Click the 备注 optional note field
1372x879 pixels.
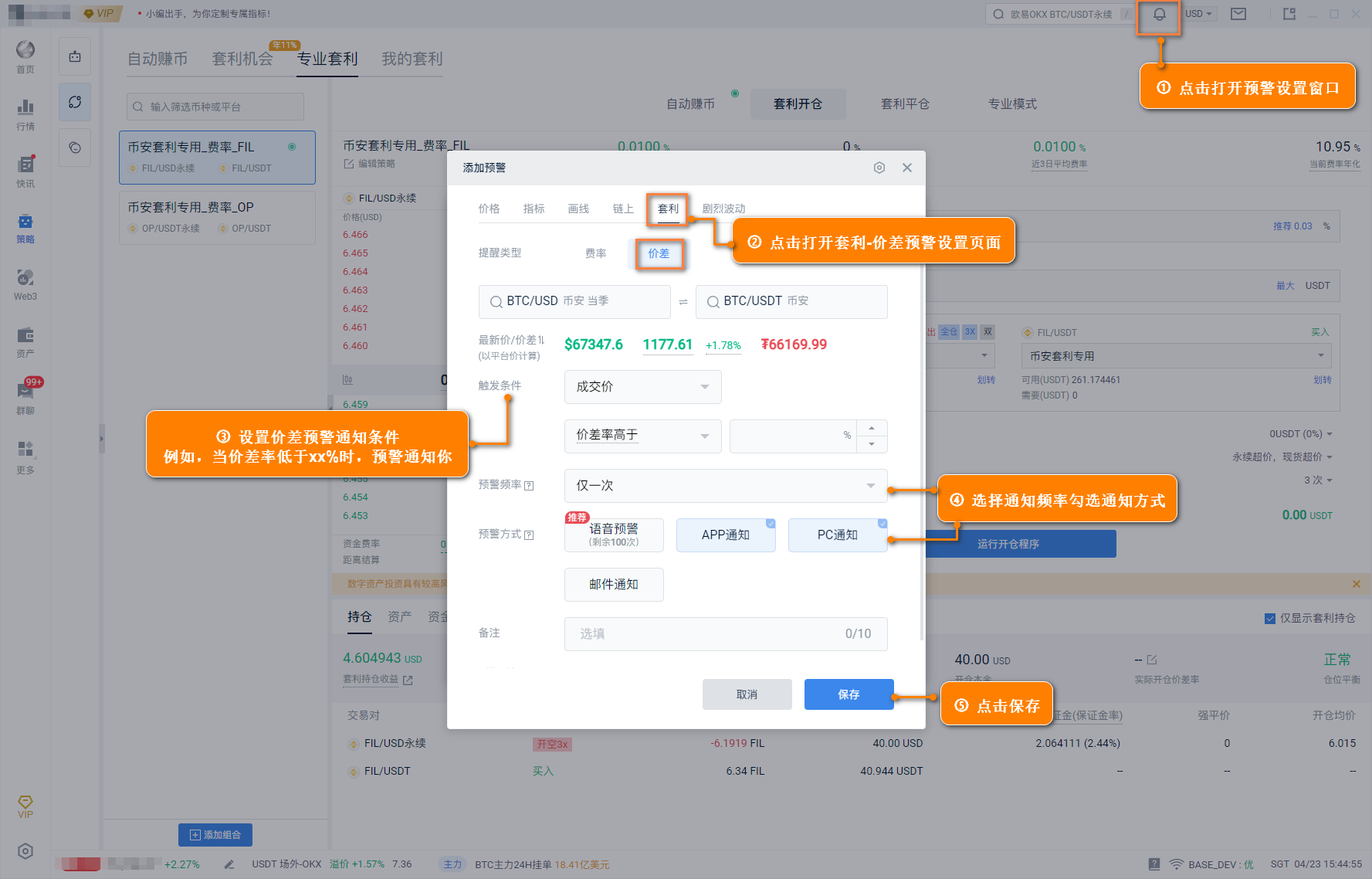click(726, 634)
